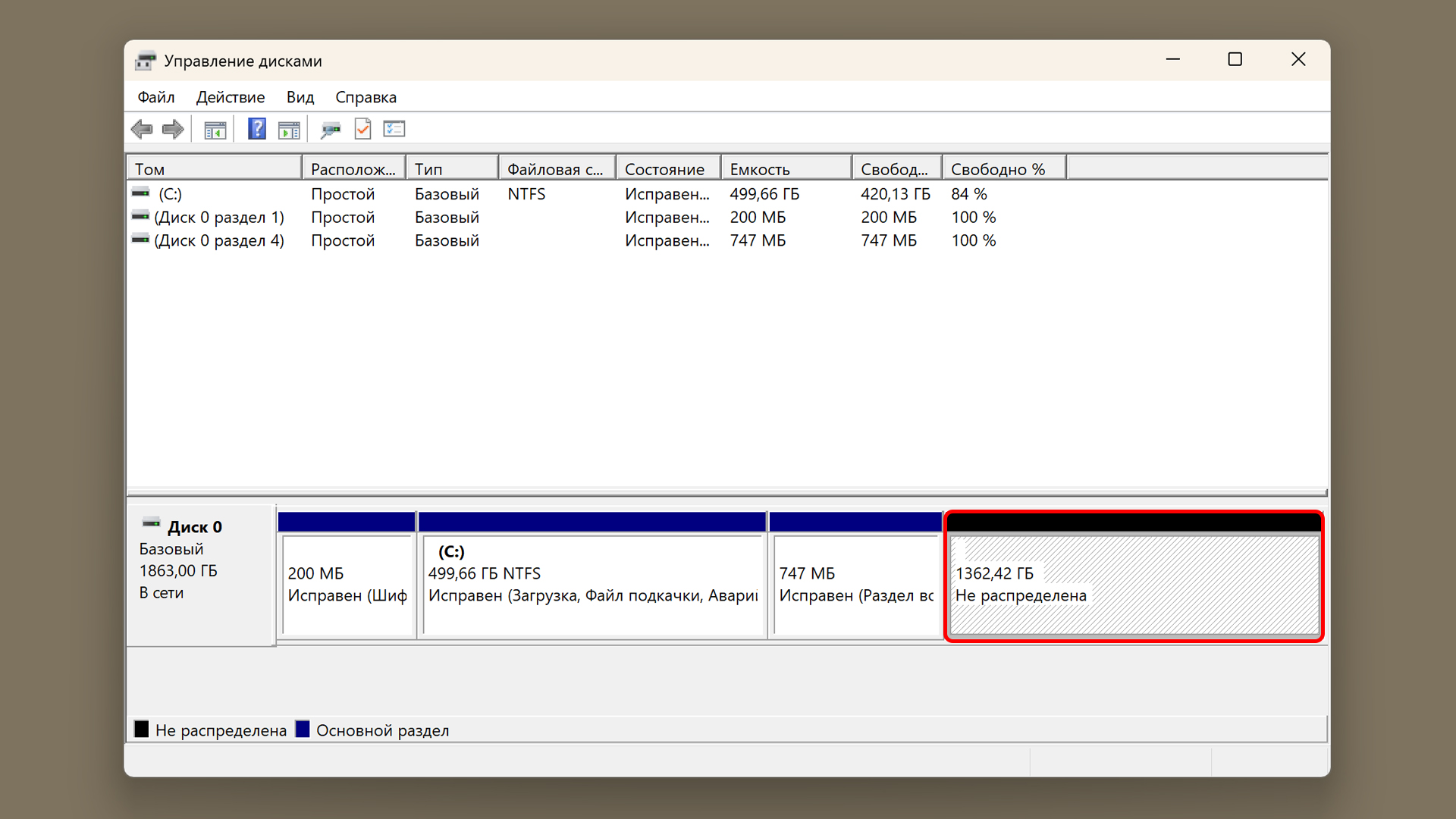This screenshot has height=819, width=1456.
Task: Select the (C:) 499,66 ГБ NTFS partition block
Action: [591, 584]
